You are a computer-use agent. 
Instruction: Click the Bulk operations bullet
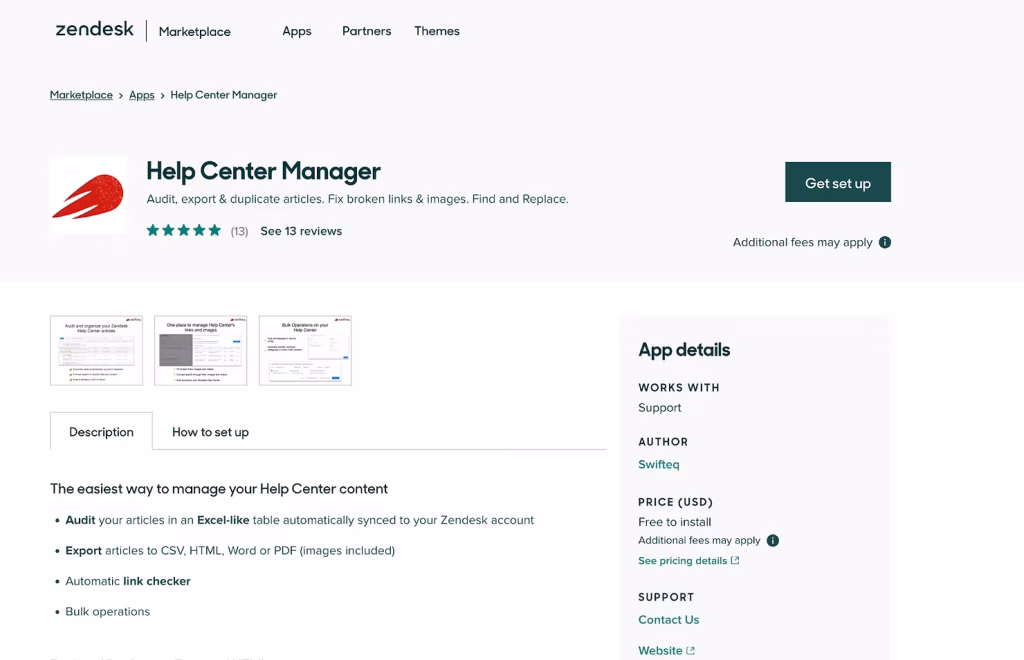pos(108,612)
